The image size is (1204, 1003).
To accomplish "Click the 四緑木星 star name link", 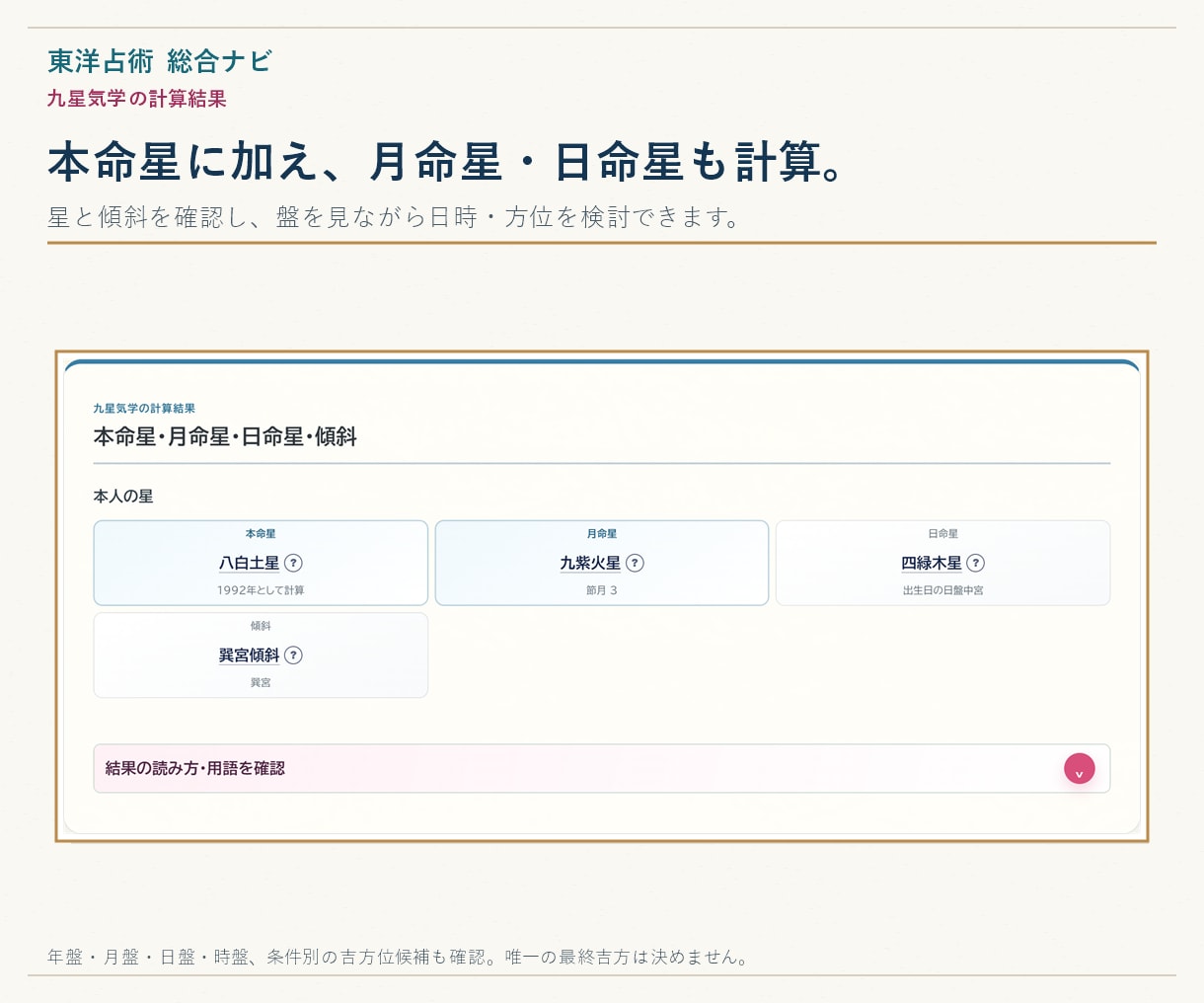I will pyautogui.click(x=931, y=563).
